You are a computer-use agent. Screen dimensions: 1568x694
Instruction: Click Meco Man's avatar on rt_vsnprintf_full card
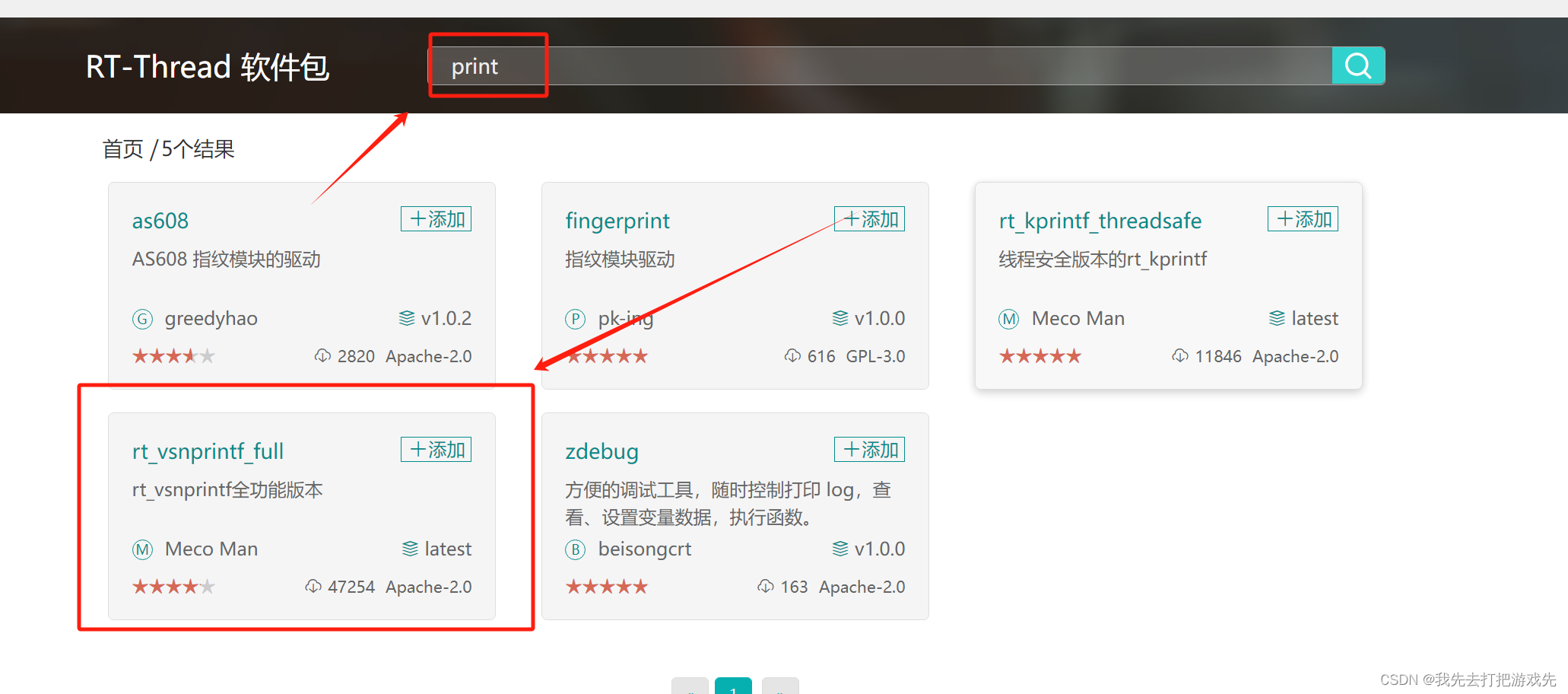[143, 549]
